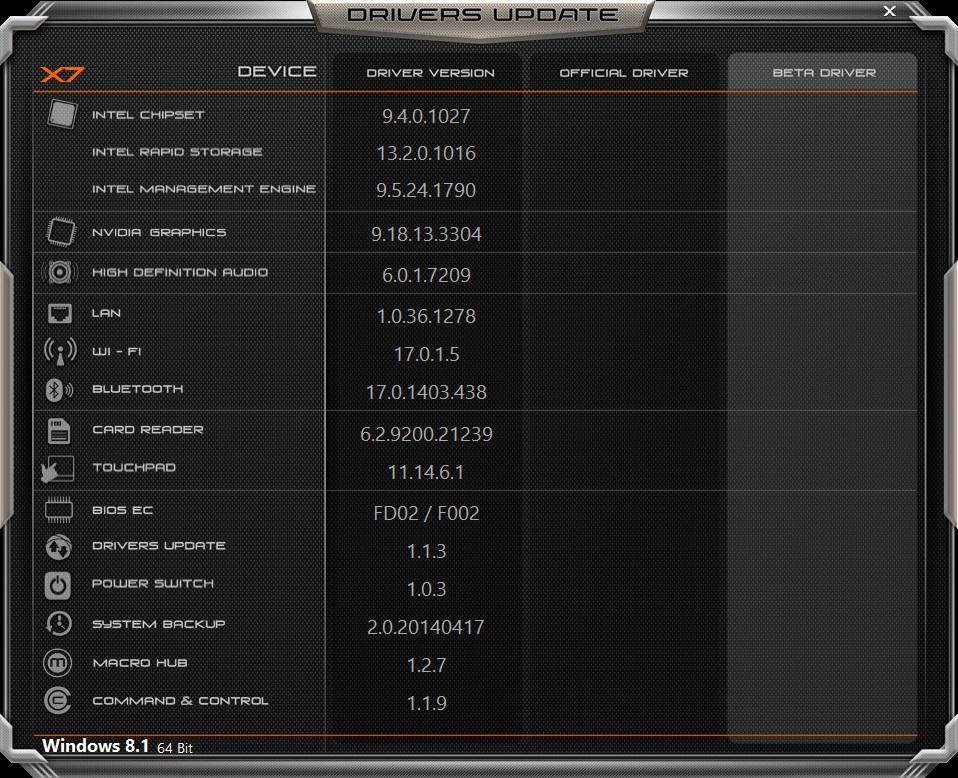Click the orange X7 logo
Viewport: 958px width, 778px height.
(62, 75)
